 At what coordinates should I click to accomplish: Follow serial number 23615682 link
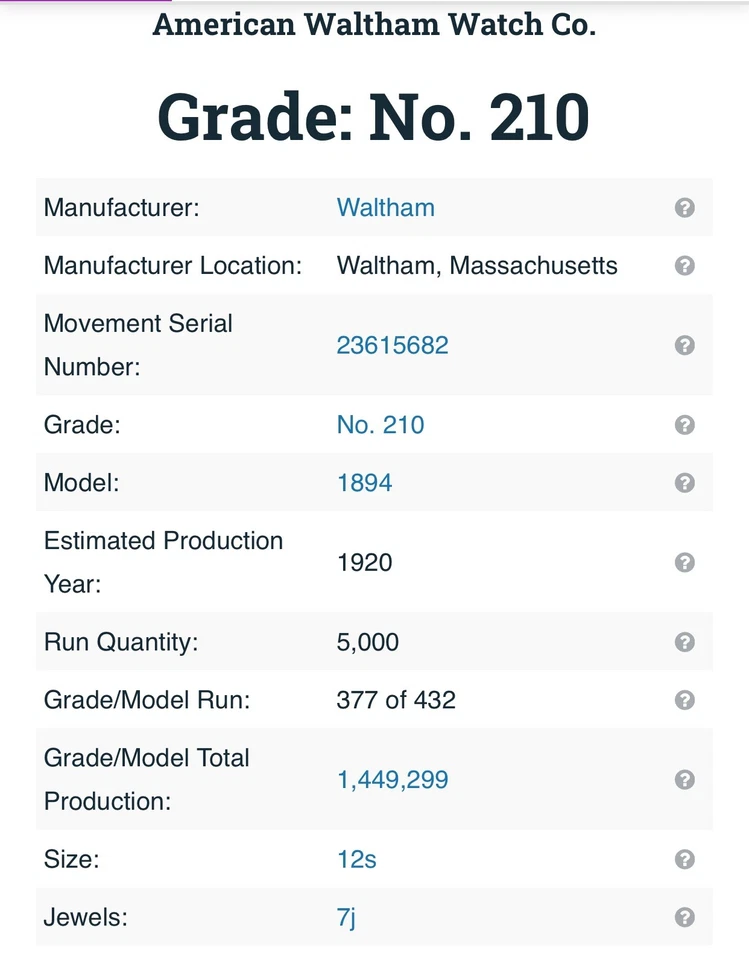(392, 345)
